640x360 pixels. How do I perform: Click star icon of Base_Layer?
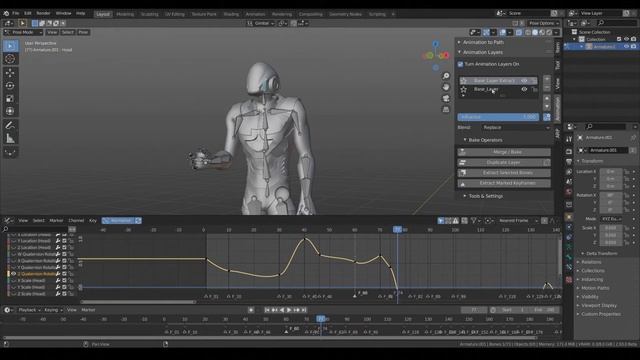coord(463,89)
